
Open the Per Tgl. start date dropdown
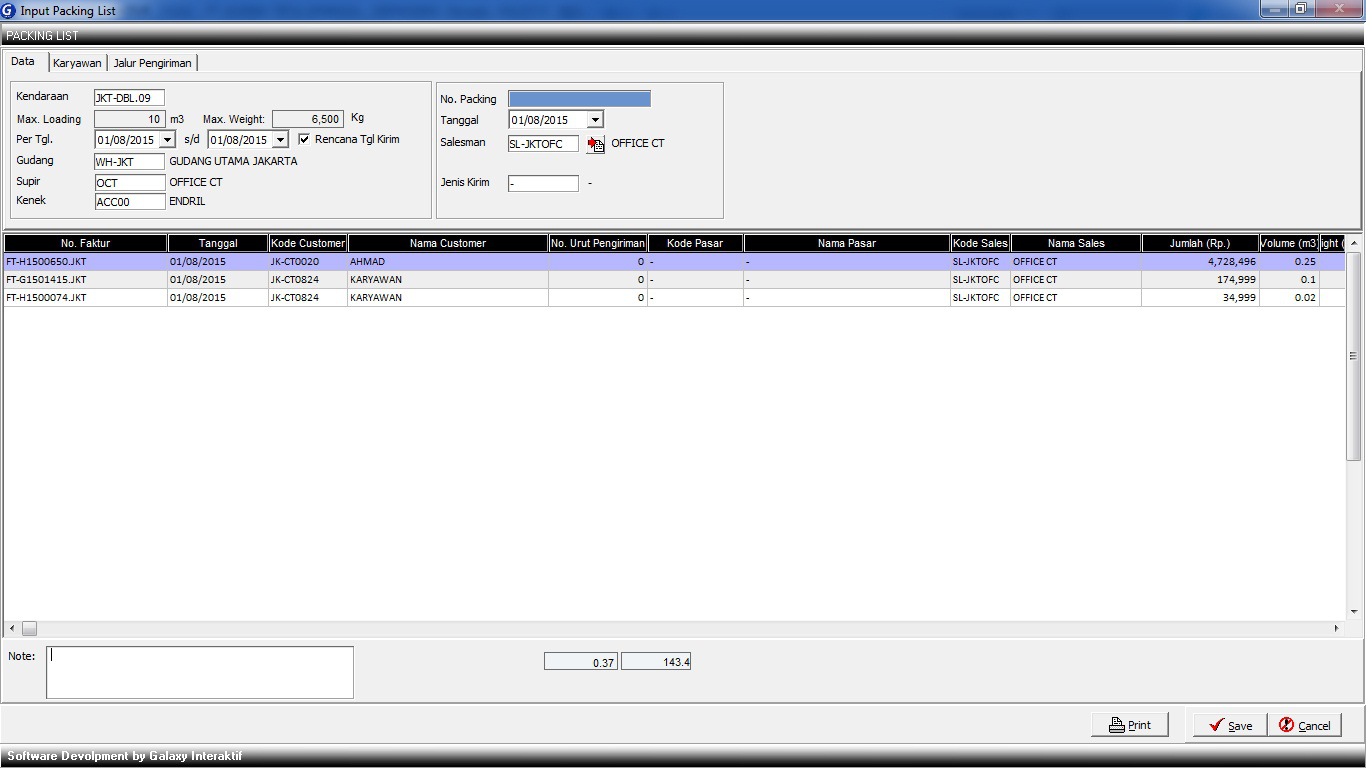tap(167, 140)
